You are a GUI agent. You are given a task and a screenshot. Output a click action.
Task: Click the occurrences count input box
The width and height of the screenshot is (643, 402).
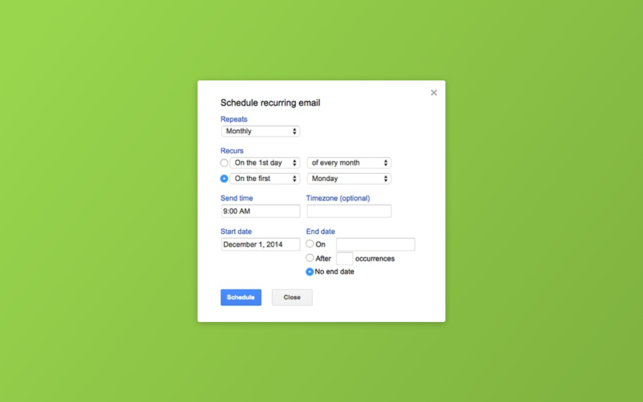pyautogui.click(x=344, y=258)
